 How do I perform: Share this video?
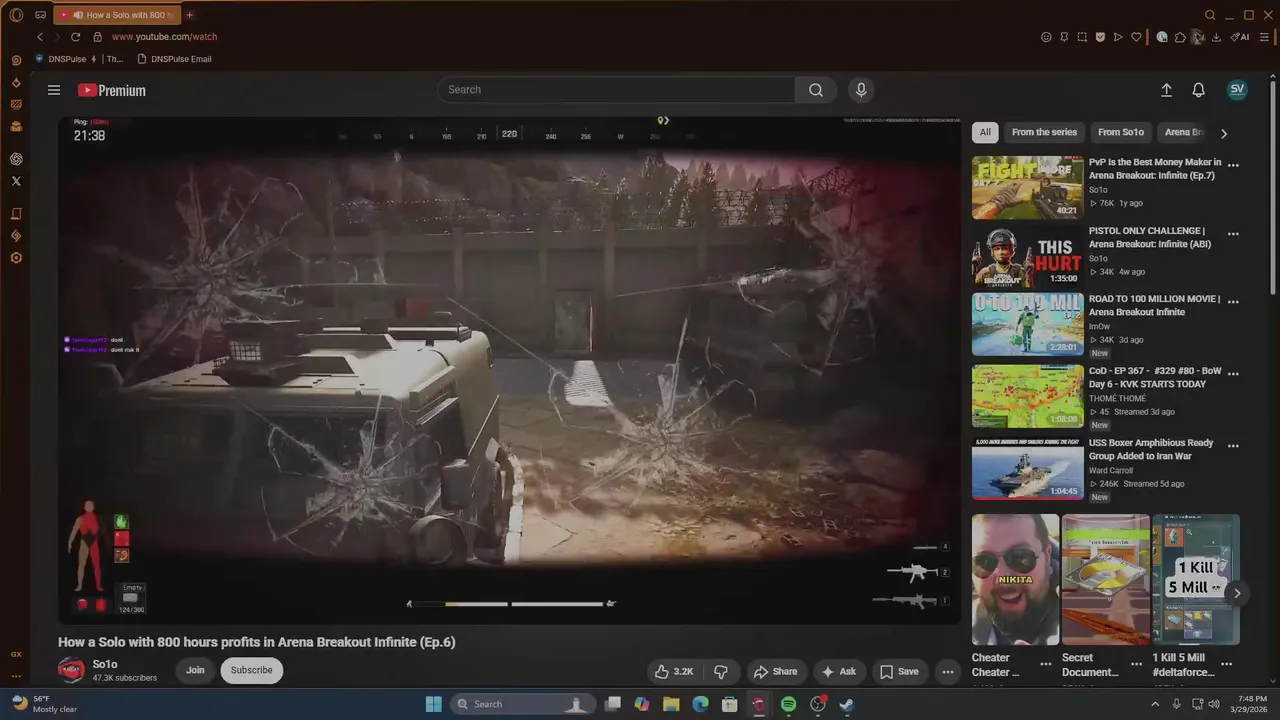tap(775, 672)
